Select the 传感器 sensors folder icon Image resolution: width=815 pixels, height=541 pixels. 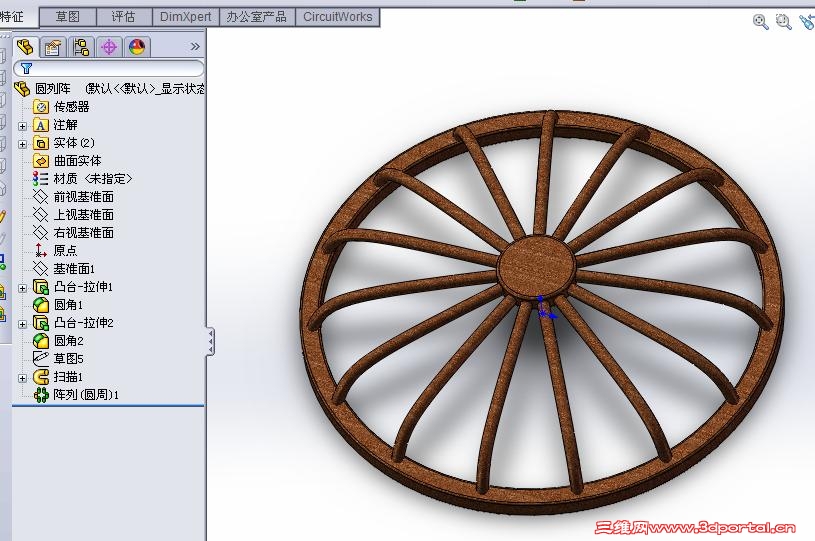(41, 107)
